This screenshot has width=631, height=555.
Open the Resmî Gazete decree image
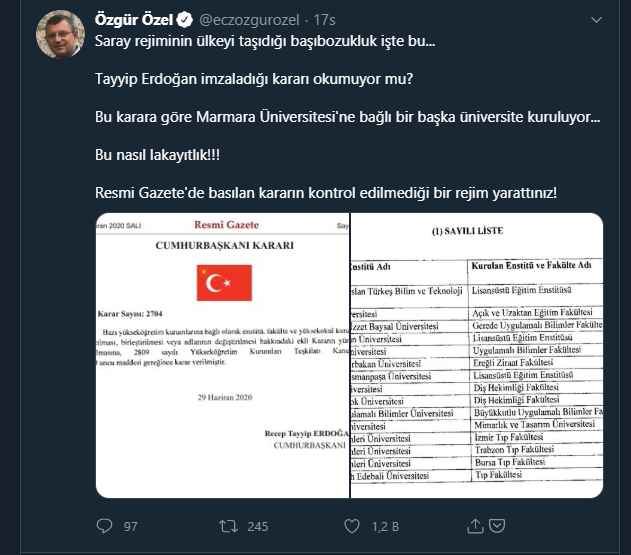click(x=223, y=355)
